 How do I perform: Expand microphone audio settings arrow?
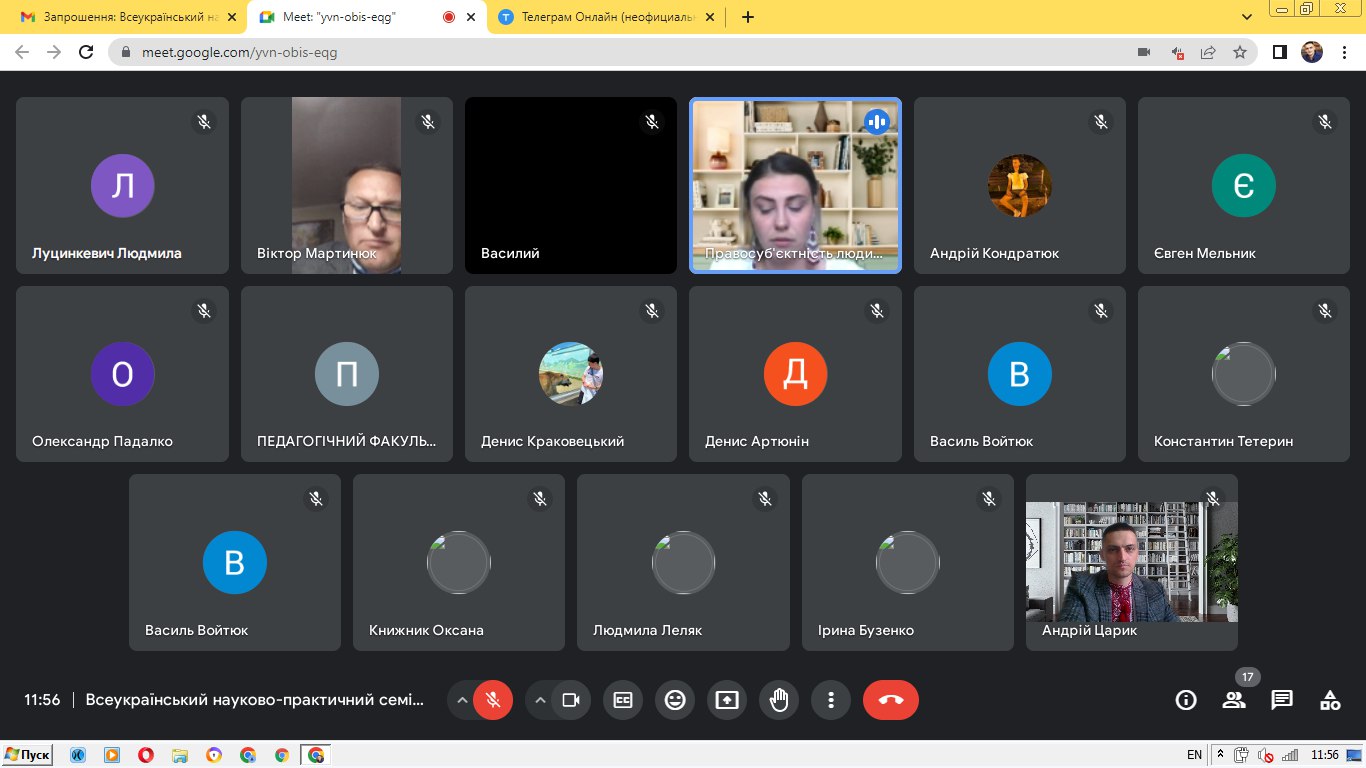coord(462,700)
